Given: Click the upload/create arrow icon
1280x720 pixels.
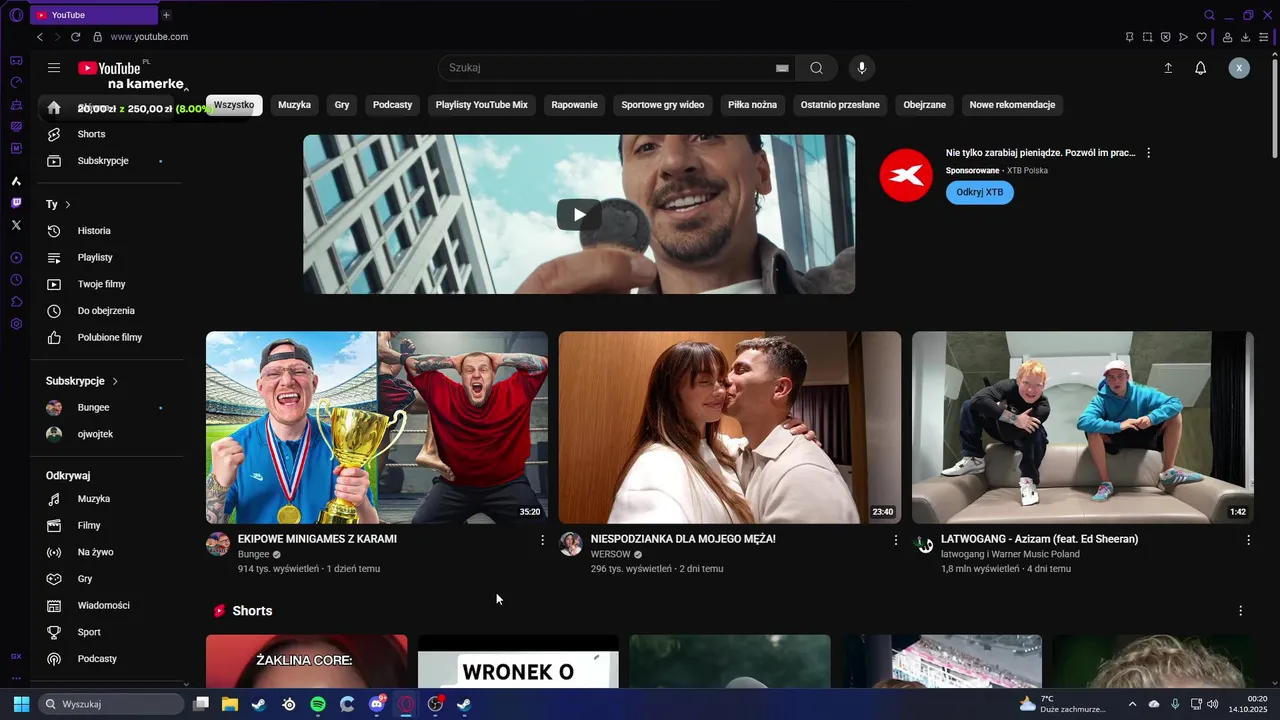Looking at the screenshot, I should [1168, 68].
